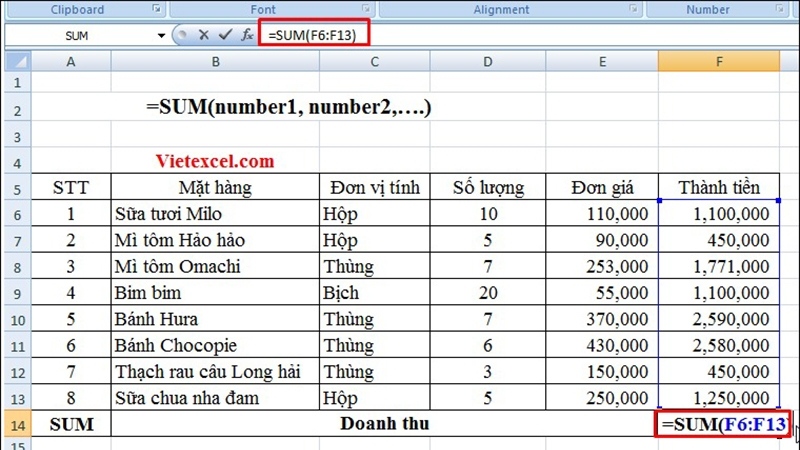
Task: Click the Đơn vị tính header cell
Action: (x=374, y=187)
